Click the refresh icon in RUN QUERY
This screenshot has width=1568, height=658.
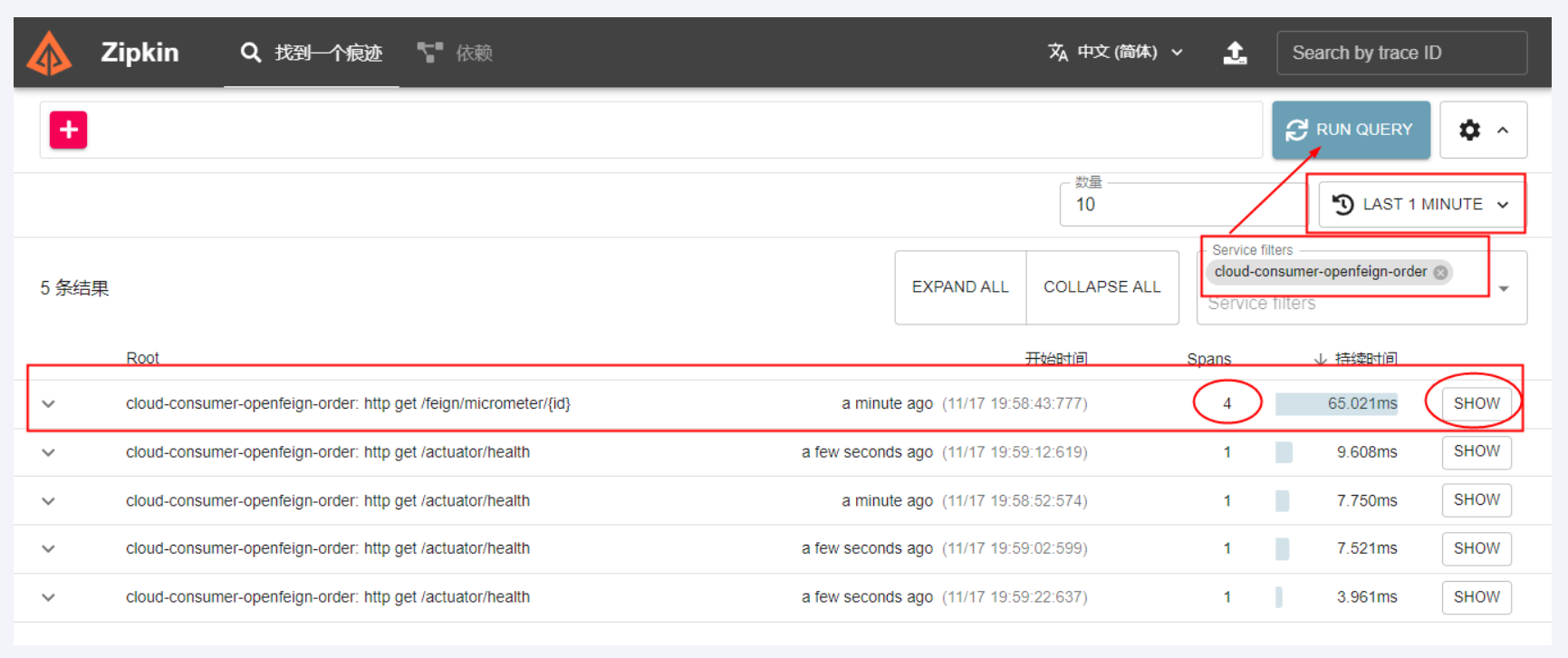(x=1296, y=130)
